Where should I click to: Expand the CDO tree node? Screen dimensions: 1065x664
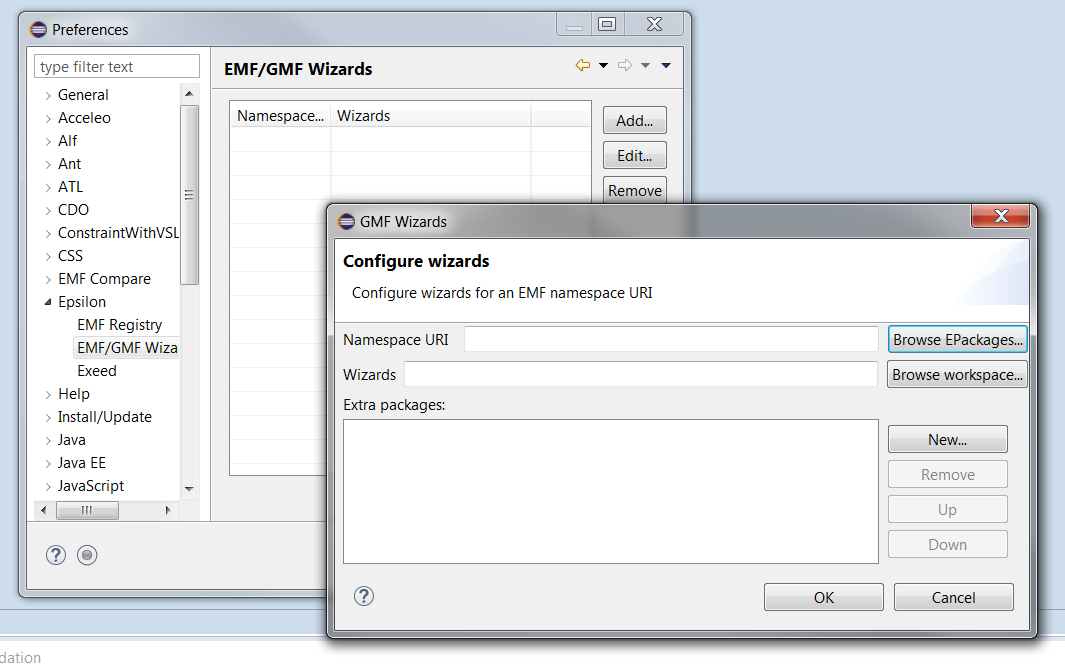(x=48, y=210)
